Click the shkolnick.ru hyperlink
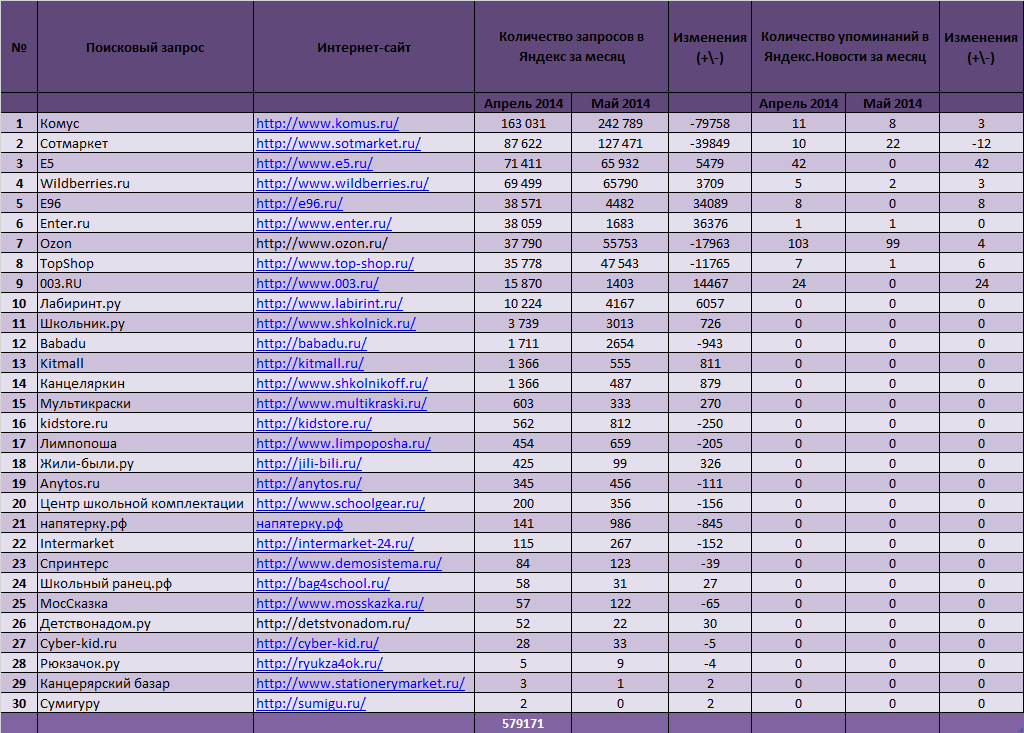The image size is (1024, 733). (336, 324)
